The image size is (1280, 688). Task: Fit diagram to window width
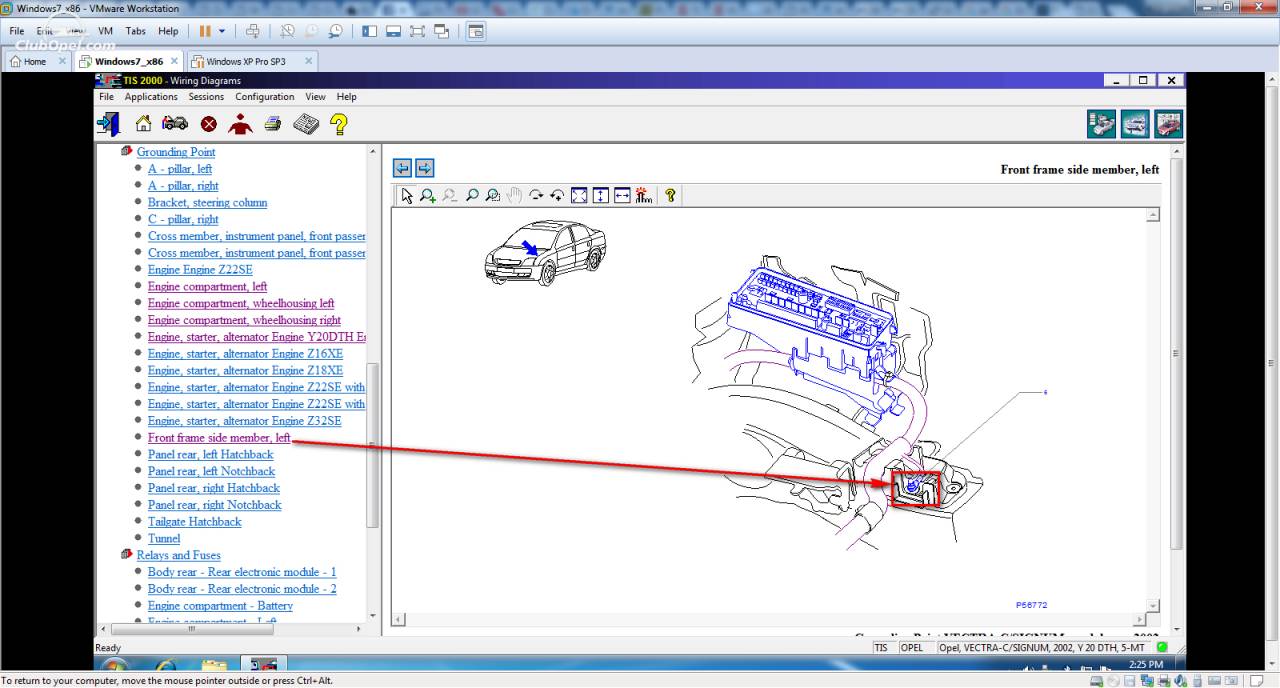pos(622,196)
